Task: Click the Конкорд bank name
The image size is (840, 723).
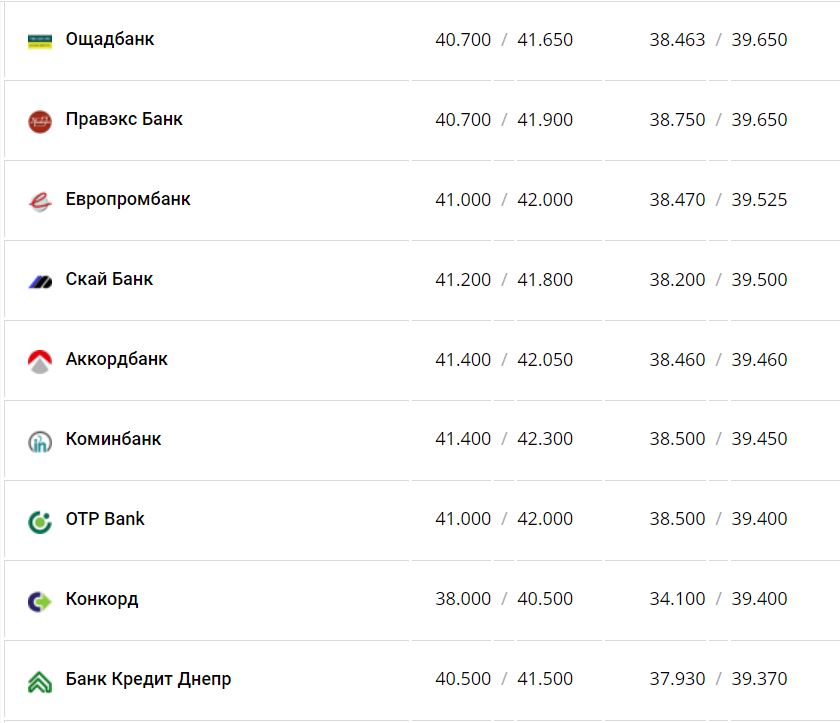Action: [102, 599]
